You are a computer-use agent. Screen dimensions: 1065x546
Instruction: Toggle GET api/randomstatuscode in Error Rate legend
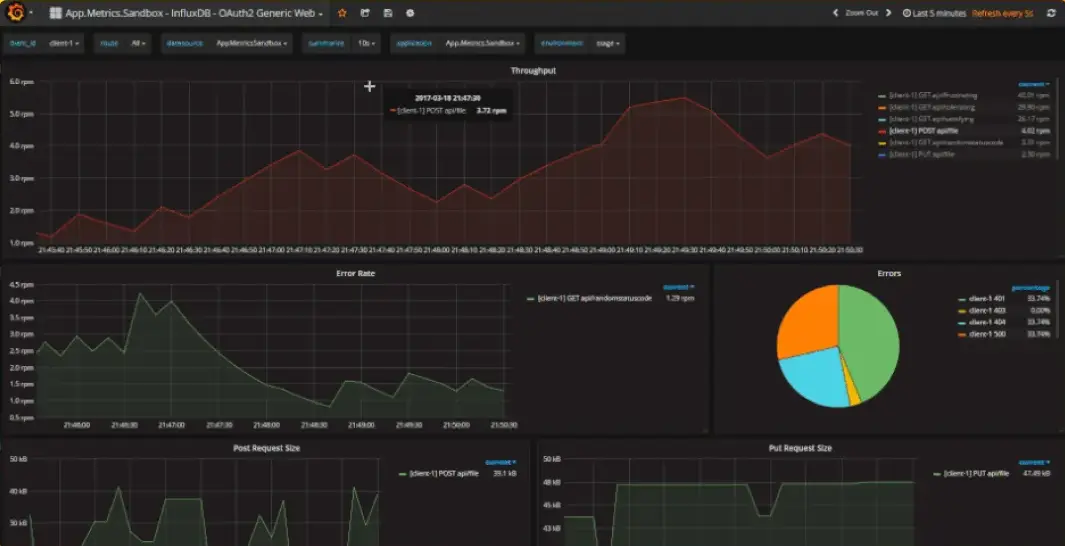pyautogui.click(x=594, y=298)
